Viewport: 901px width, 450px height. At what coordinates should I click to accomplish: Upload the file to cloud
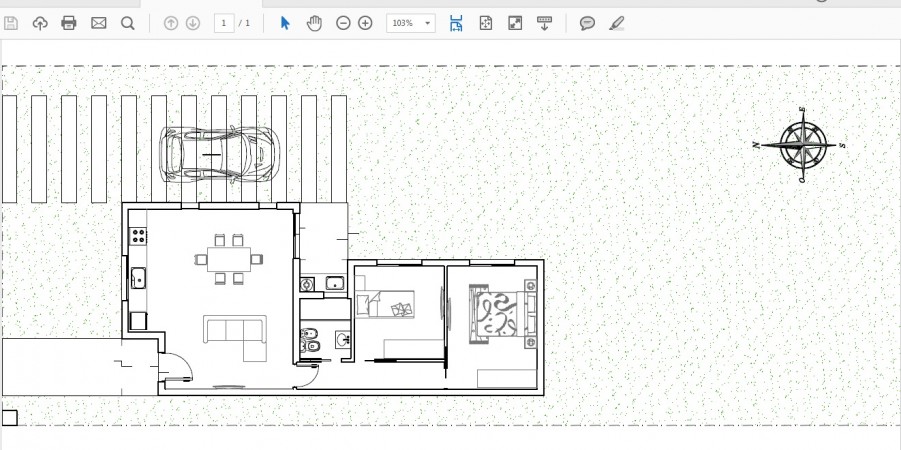coord(40,23)
